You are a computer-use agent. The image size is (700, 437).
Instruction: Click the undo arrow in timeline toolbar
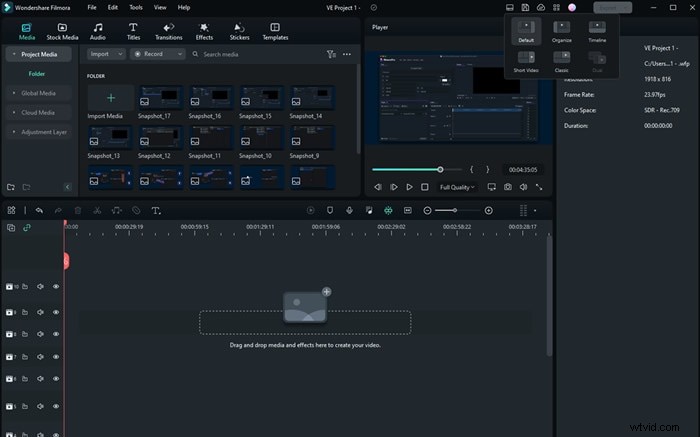39,211
